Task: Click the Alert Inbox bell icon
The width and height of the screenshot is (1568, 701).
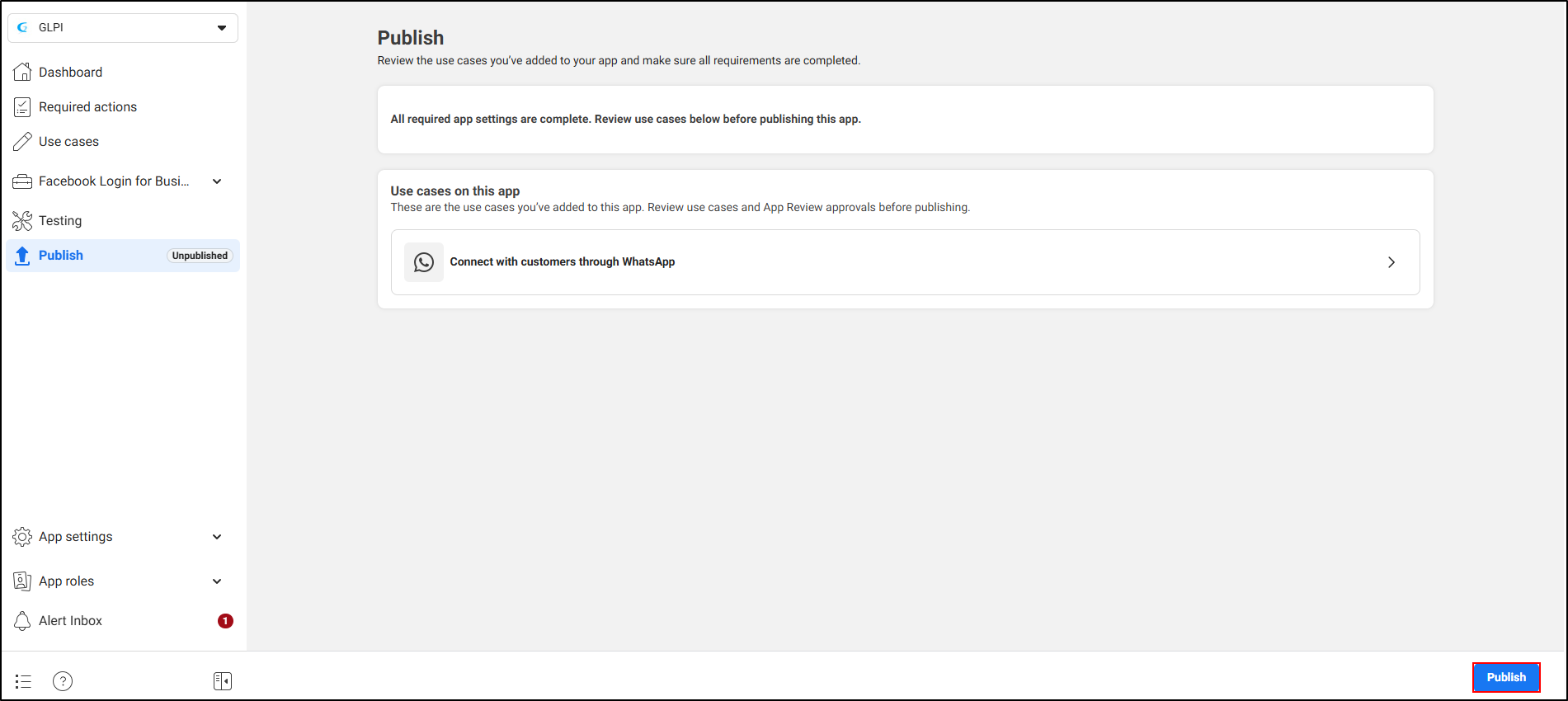Action: pos(22,621)
